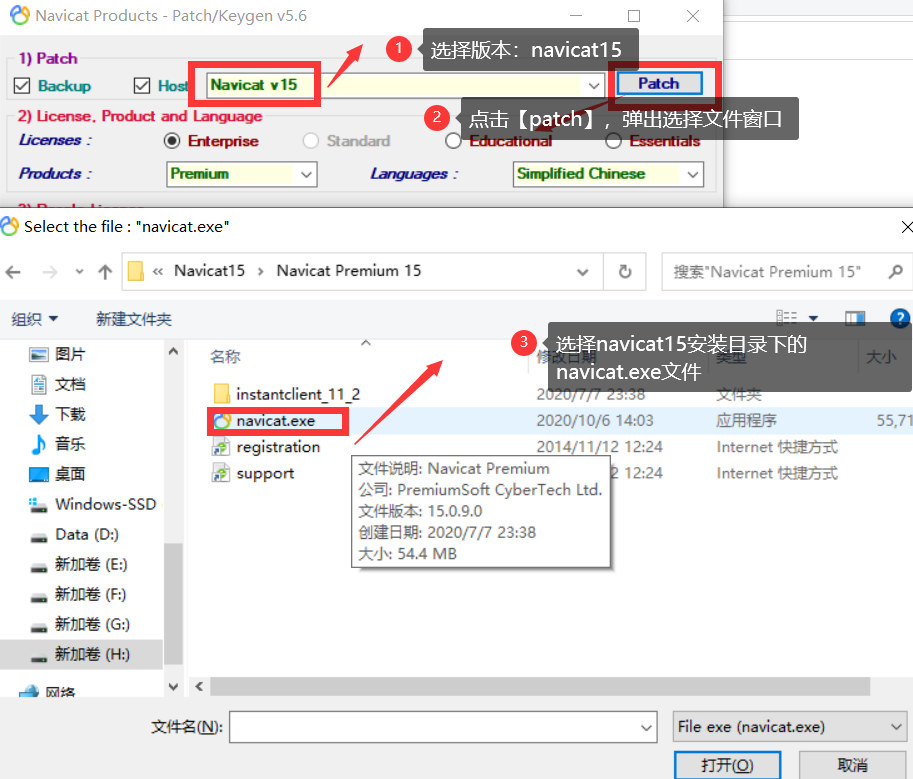The width and height of the screenshot is (913, 779).
Task: Select the Educational license radio button
Action: pos(453,141)
